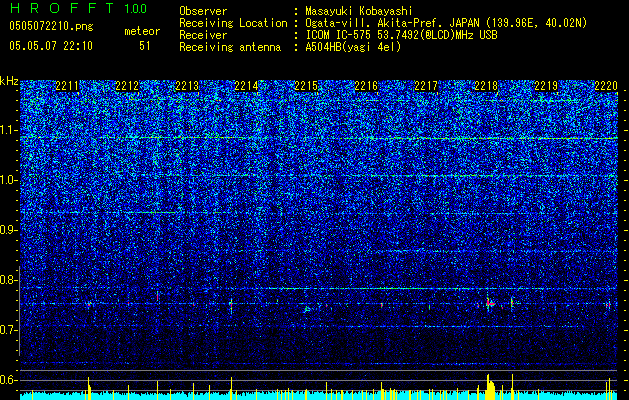The height and width of the screenshot is (400, 629).
Task: Select the A504HB(yagi 4el) antenna text
Action: pyautogui.click(x=353, y=47)
